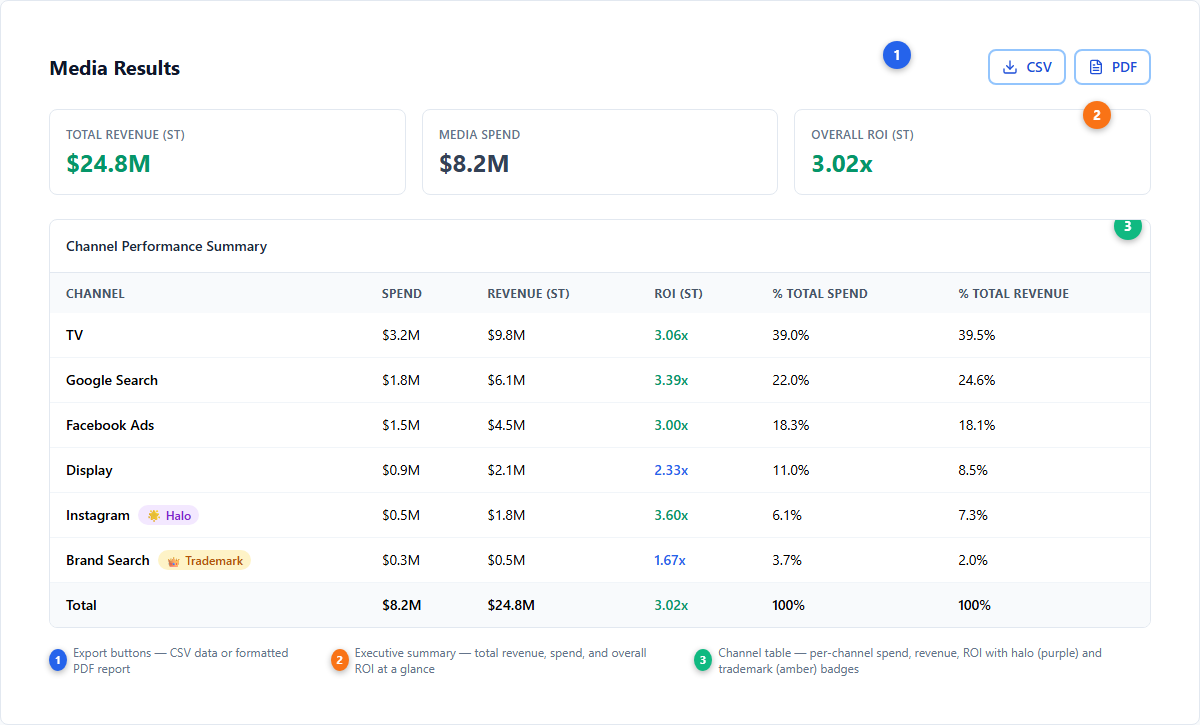Click the CHANNEL column header

[x=95, y=294]
